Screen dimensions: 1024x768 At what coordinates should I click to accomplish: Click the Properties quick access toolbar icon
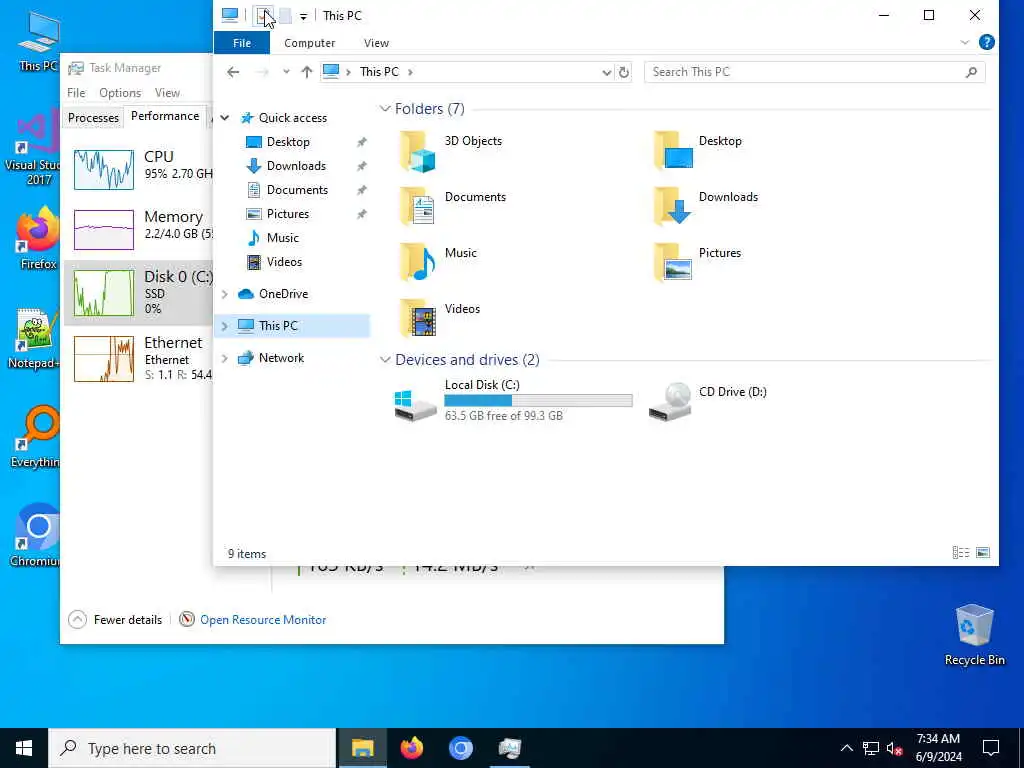(x=264, y=15)
